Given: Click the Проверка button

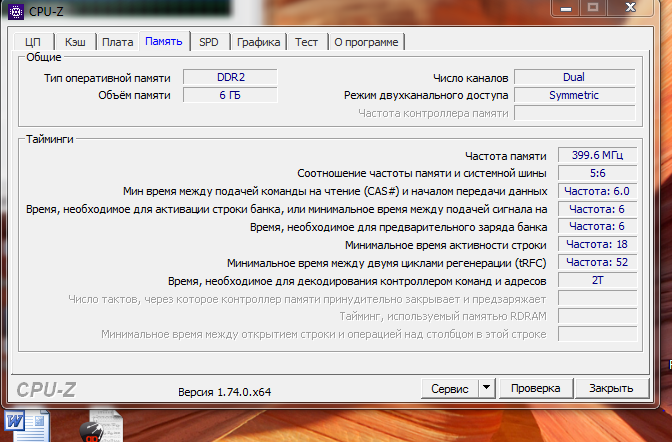Looking at the screenshot, I should tap(536, 388).
